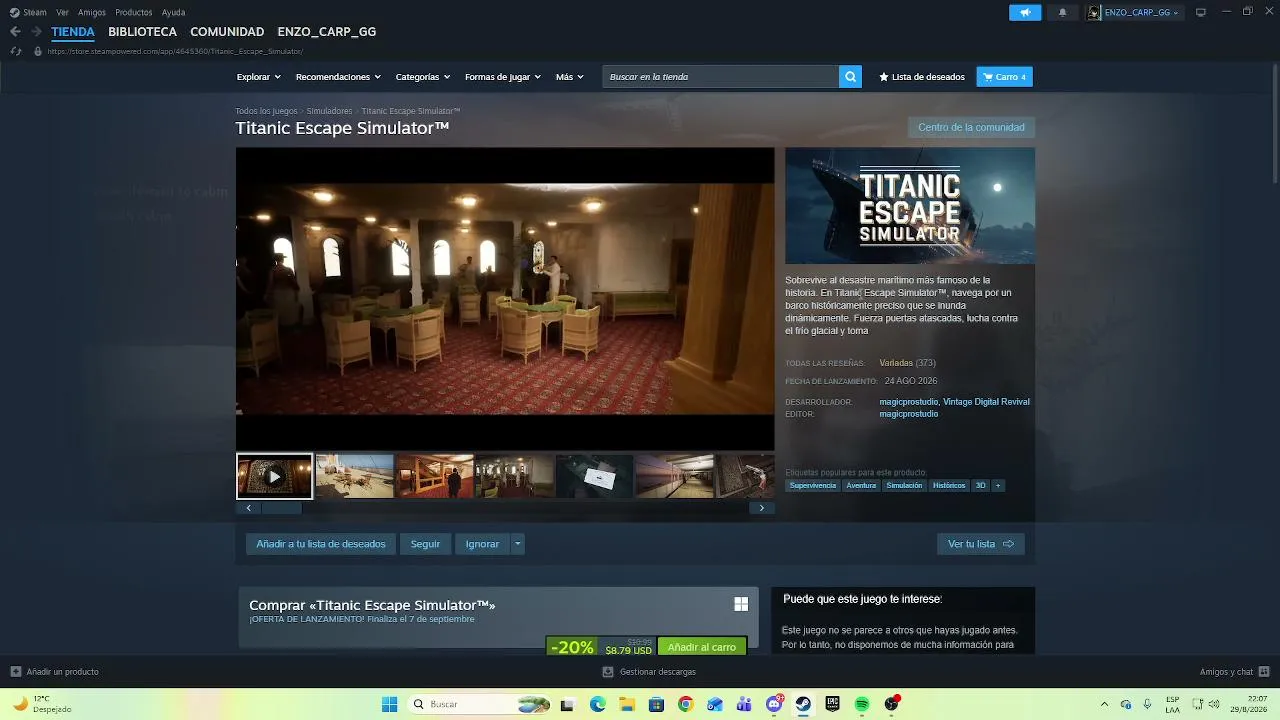
Task: Select the trailer video thumbnail
Action: pyautogui.click(x=275, y=476)
